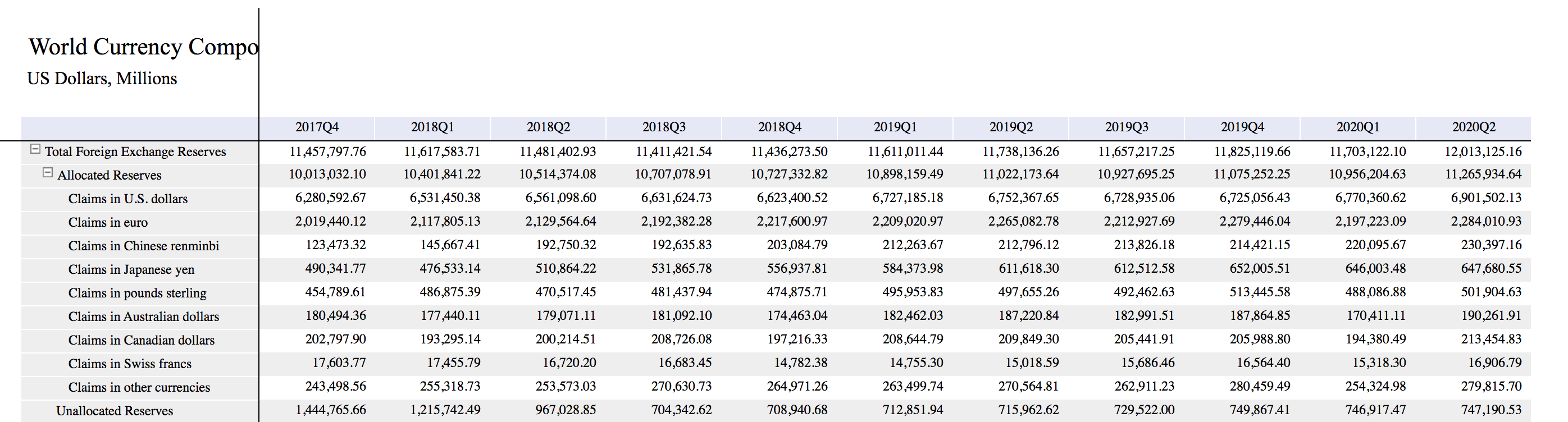Click U.S. dollars value 6,901,502.13
This screenshot has height=422, width=1568.
coord(1486,198)
